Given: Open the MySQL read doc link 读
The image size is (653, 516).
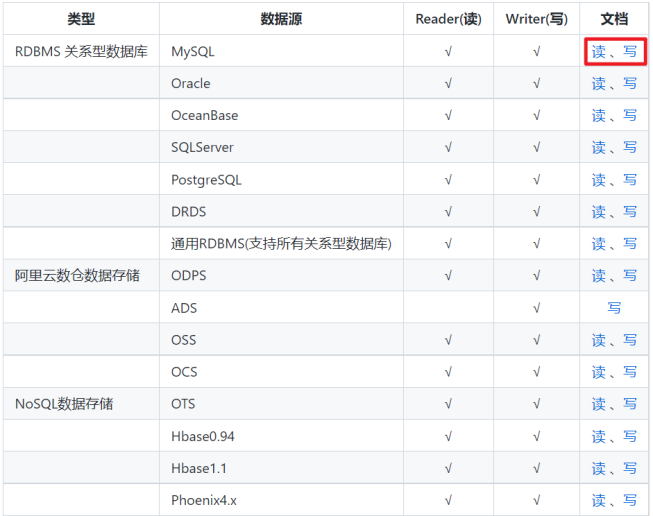Looking at the screenshot, I should pyautogui.click(x=599, y=52).
